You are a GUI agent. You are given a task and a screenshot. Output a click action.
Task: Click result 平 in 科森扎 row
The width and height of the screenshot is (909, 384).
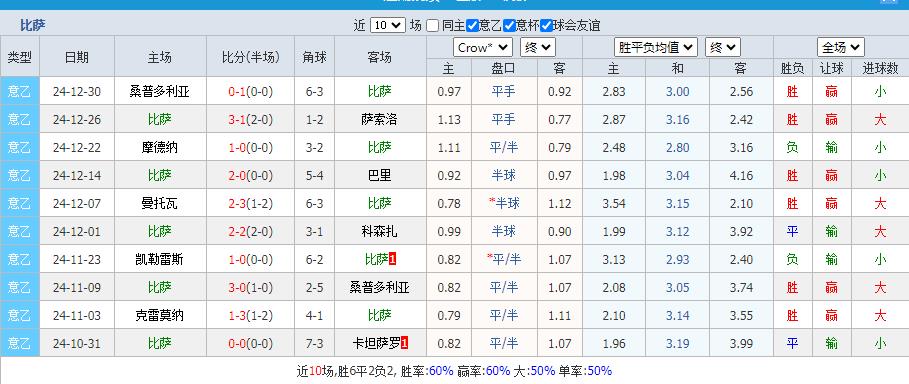tap(792, 231)
